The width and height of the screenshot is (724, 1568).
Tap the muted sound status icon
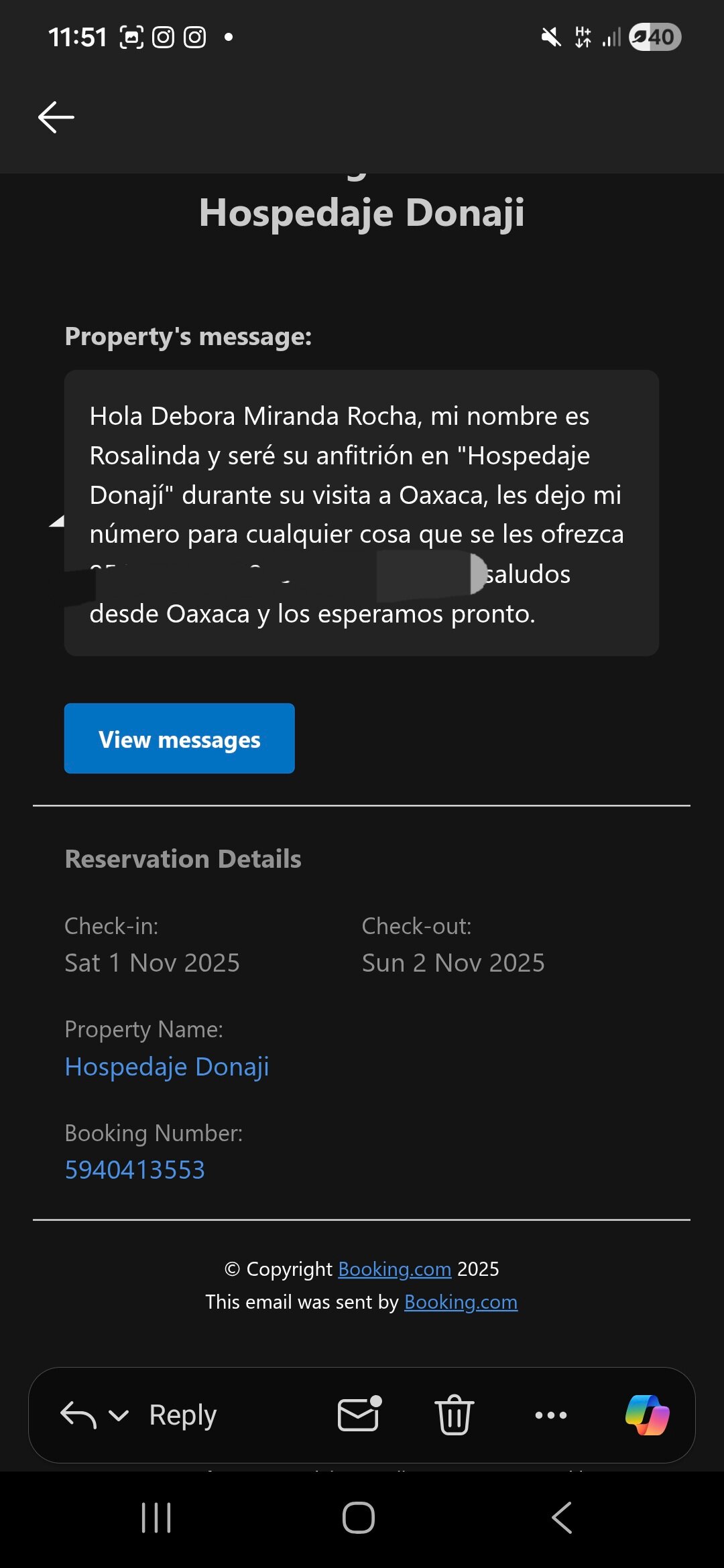551,38
